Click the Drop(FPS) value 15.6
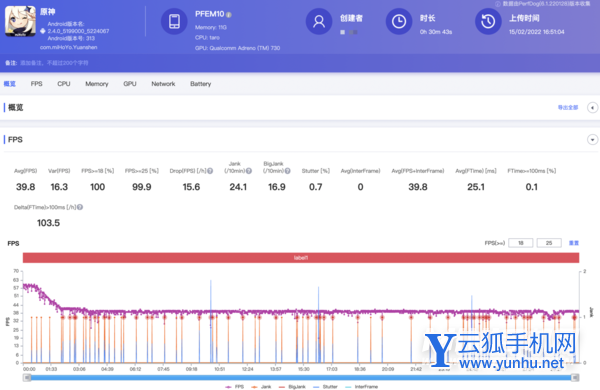This screenshot has width=600, height=390. [191, 187]
